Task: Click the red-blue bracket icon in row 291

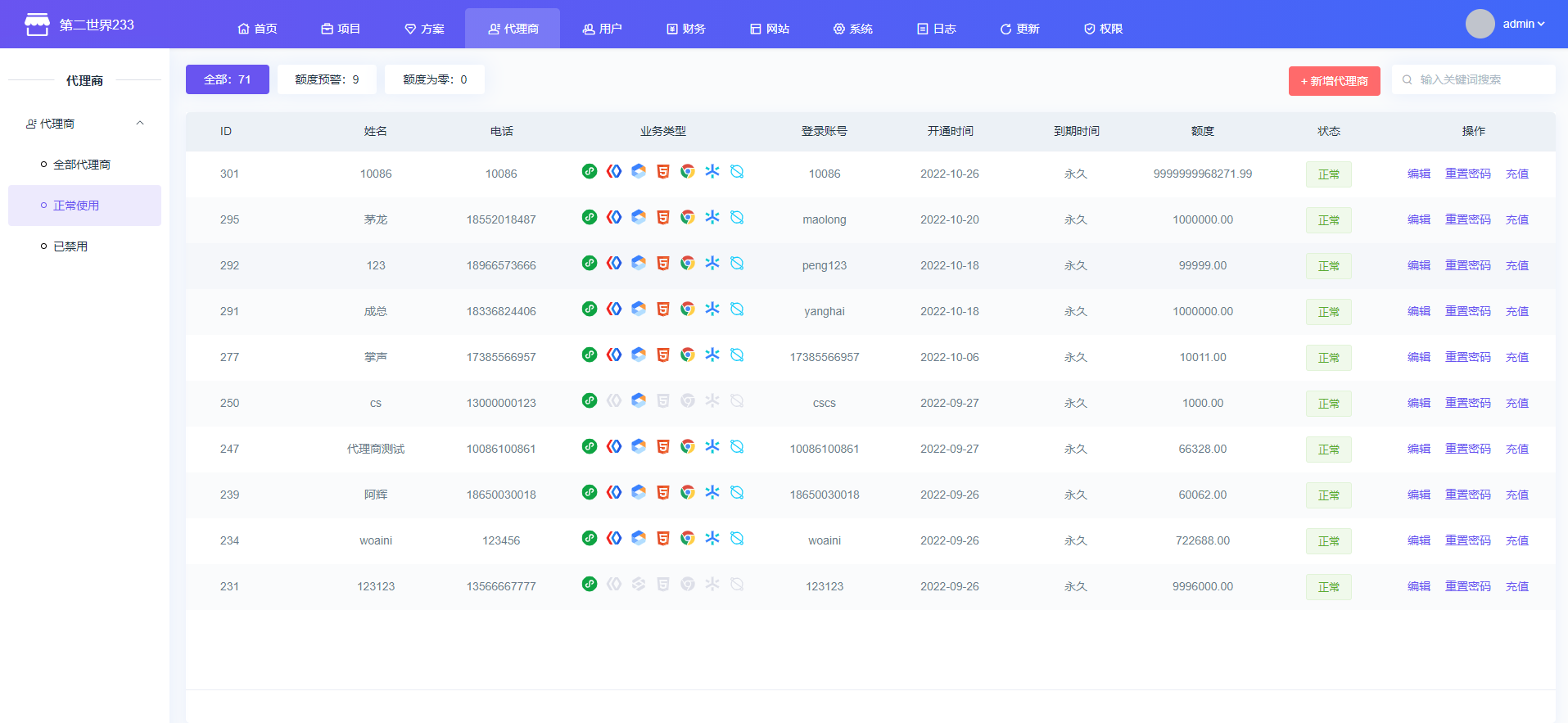Action: pyautogui.click(x=614, y=309)
